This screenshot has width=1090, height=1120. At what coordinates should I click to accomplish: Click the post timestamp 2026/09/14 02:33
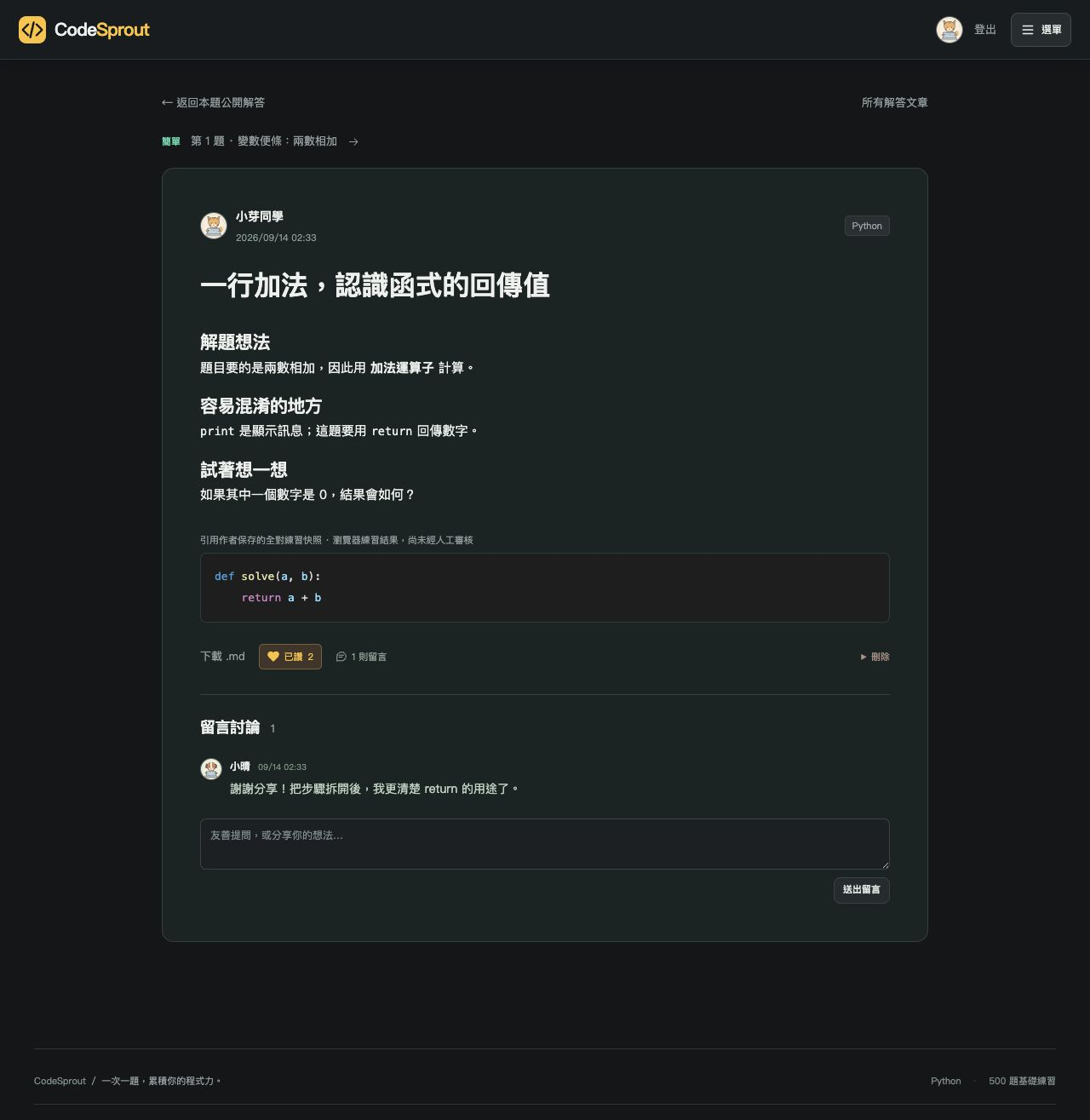(x=276, y=238)
